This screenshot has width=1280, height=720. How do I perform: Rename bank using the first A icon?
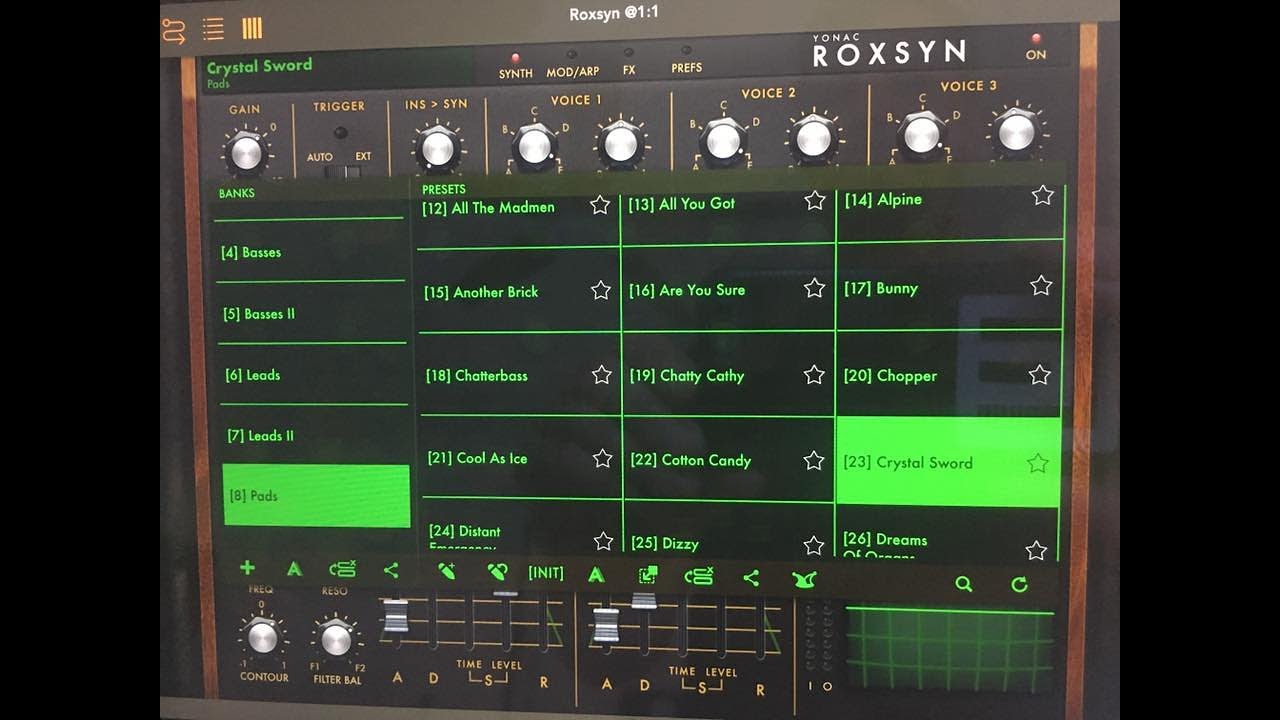[x=294, y=569]
